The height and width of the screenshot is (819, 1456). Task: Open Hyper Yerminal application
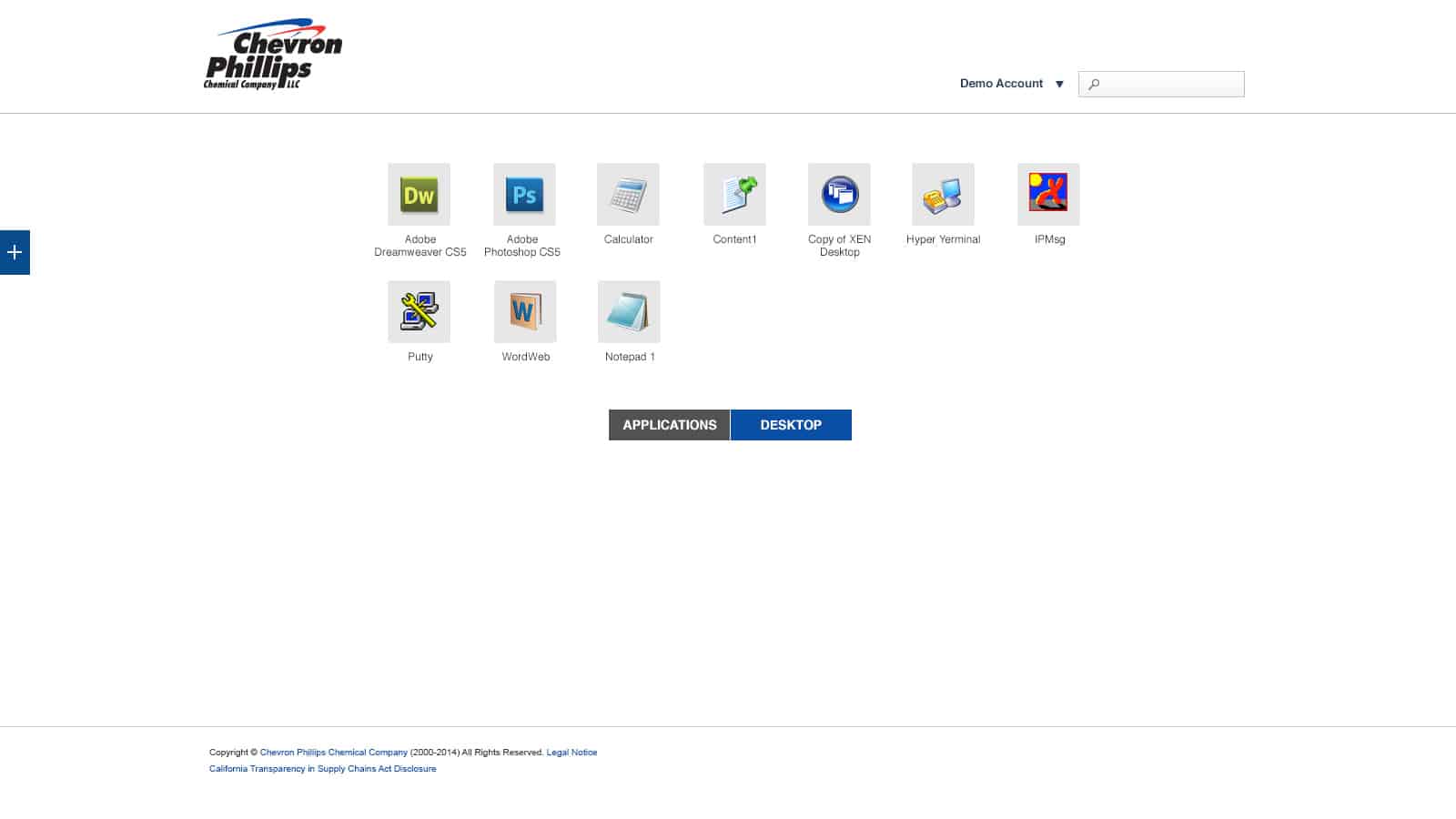(x=943, y=194)
